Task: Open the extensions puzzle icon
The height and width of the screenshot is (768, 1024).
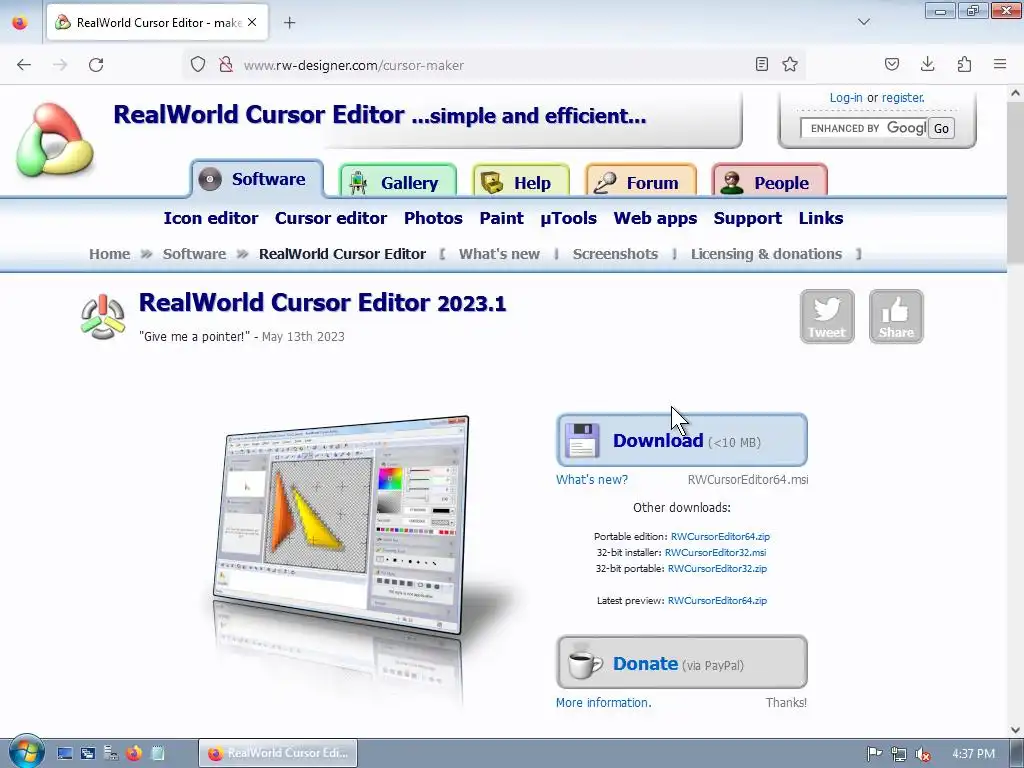Action: point(964,64)
